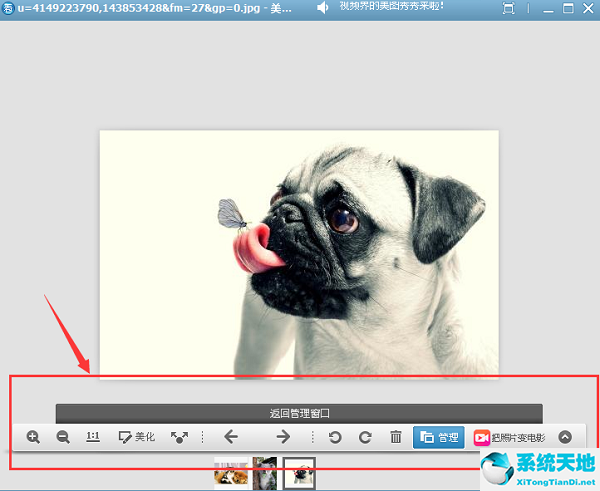Click the speaker announcement icon in title bar
Screen dimensions: 600x491
(x=323, y=8)
